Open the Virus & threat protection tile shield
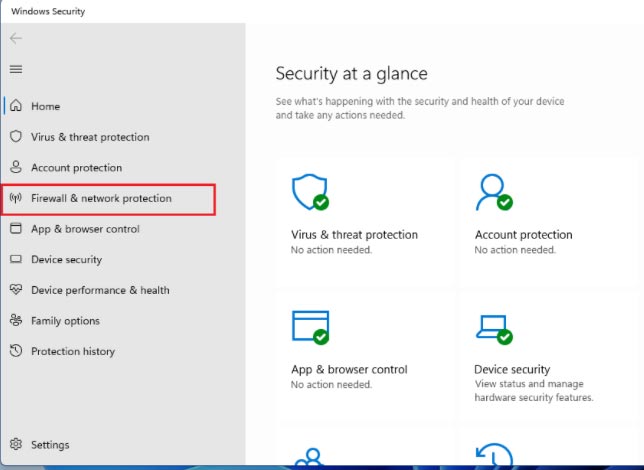The image size is (644, 470). coord(308,191)
